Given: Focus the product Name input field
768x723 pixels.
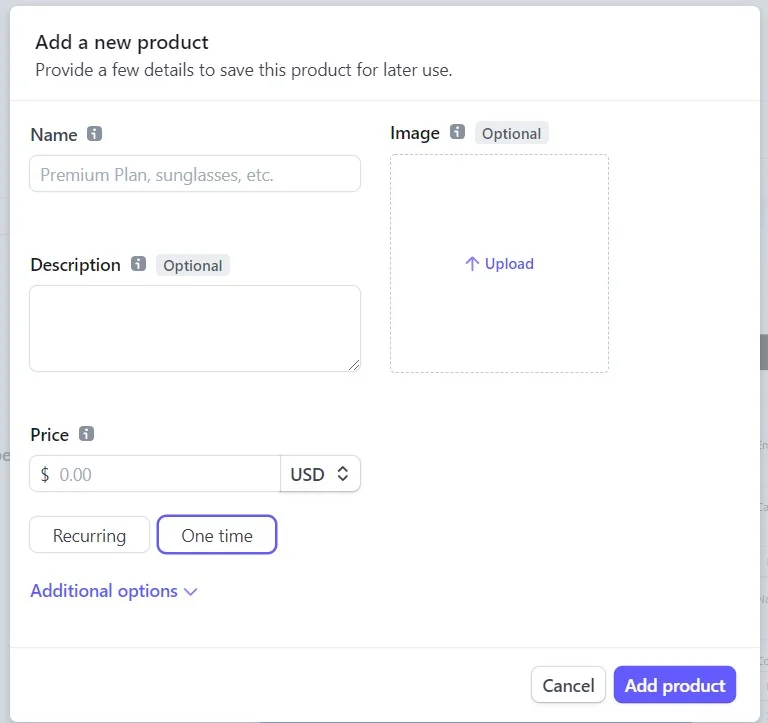Looking at the screenshot, I should (x=195, y=174).
